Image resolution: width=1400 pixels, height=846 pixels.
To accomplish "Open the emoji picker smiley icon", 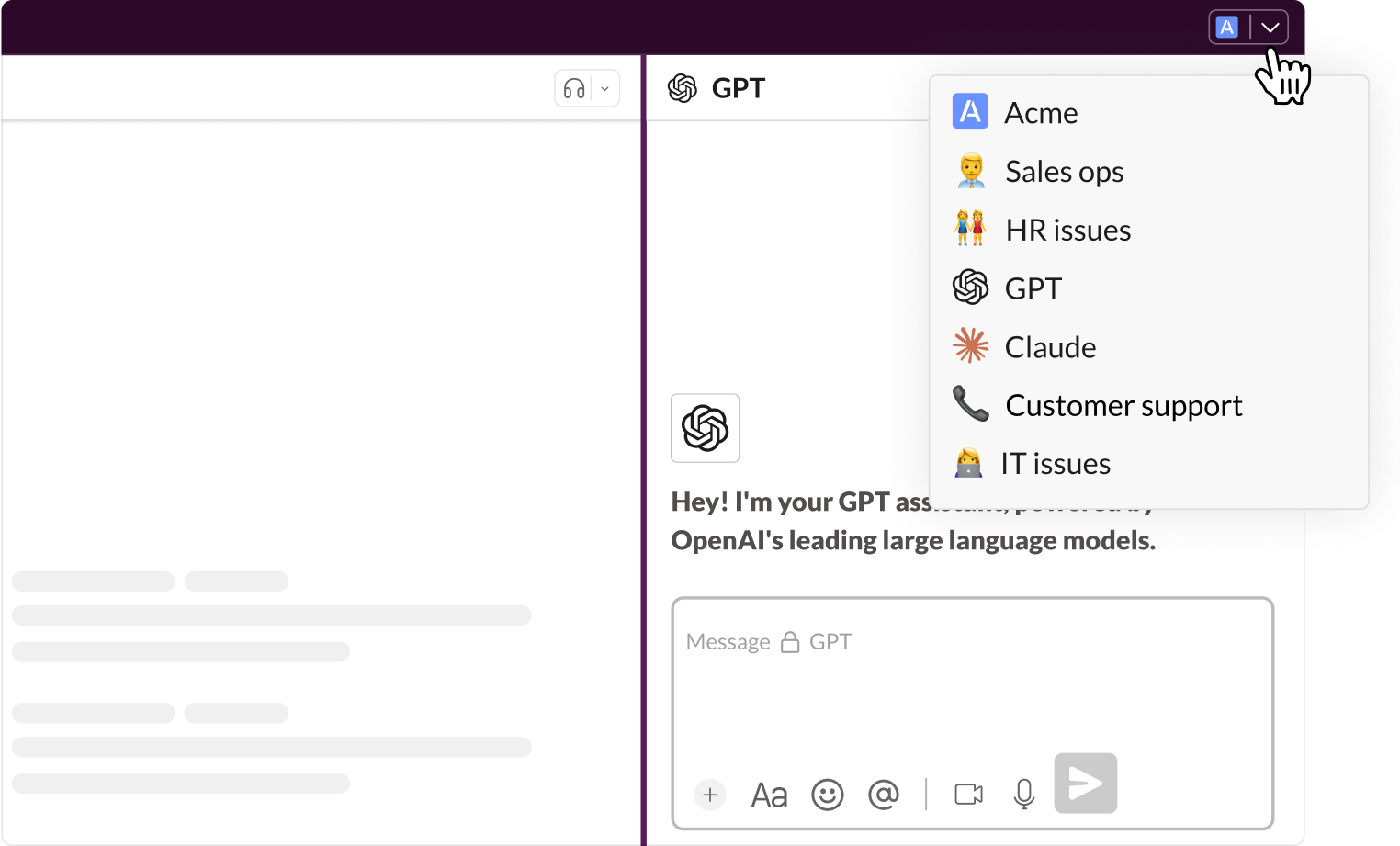I will point(828,795).
